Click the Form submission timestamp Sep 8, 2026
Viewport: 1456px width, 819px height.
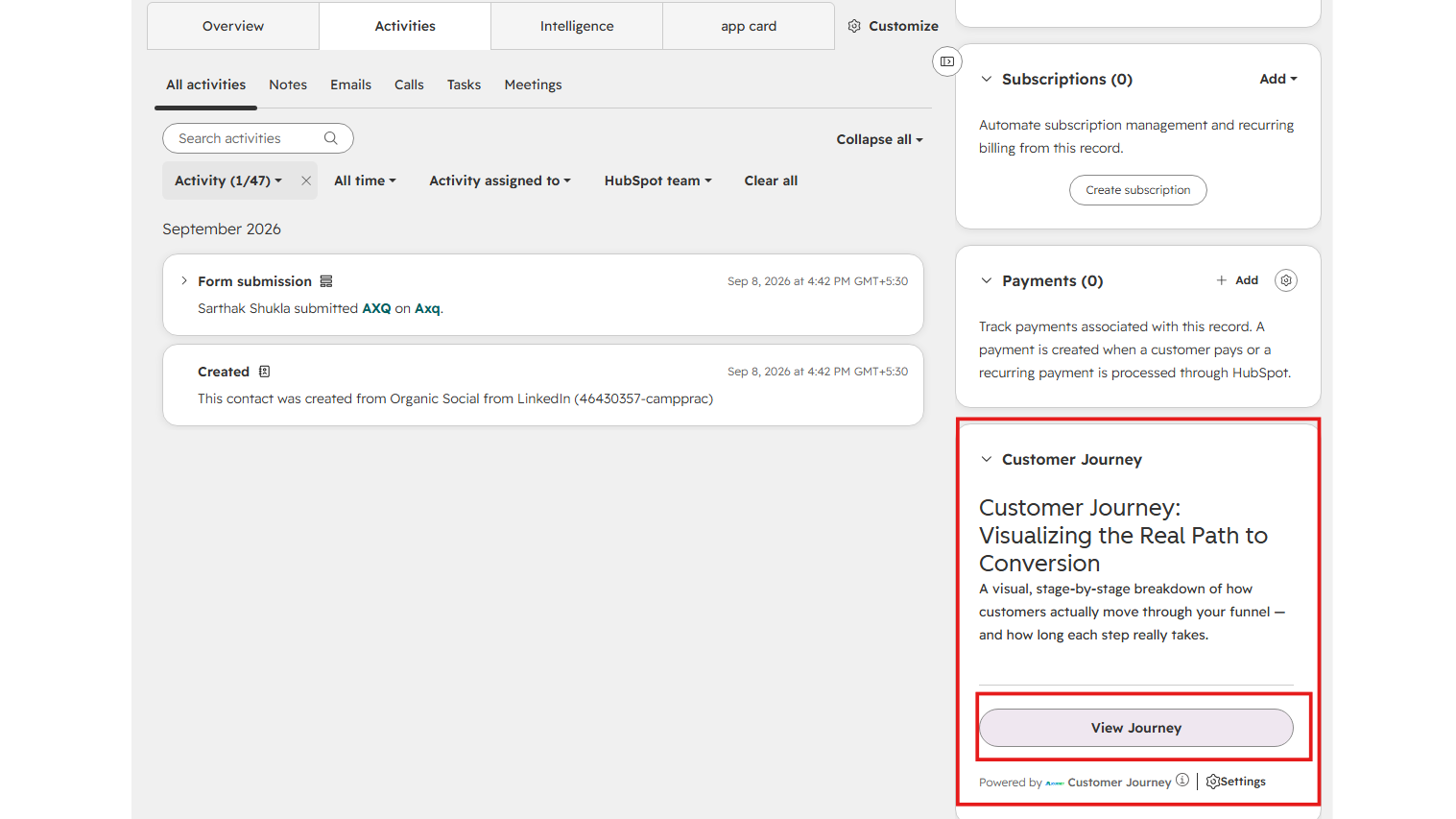click(818, 281)
